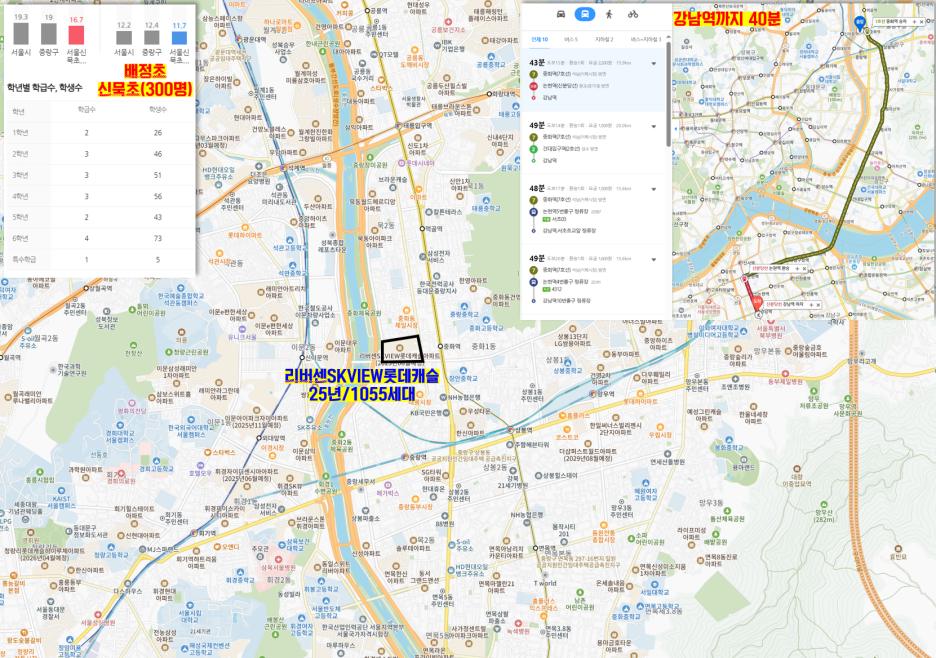Click 태릉입구역 station marker on map
Viewport: 936px width, 658px height.
(x=399, y=125)
